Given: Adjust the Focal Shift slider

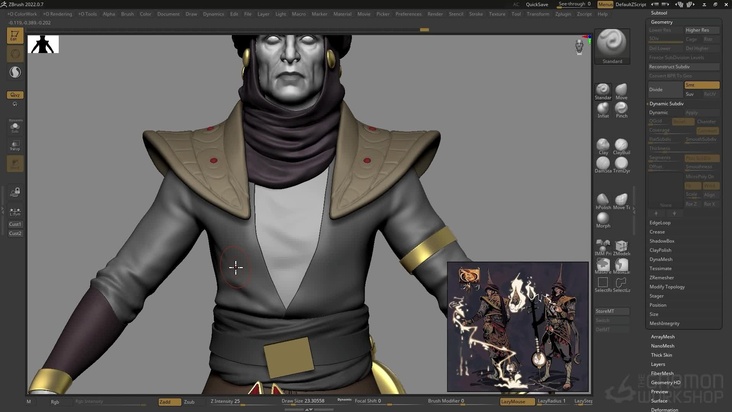Looking at the screenshot, I should tap(380, 401).
